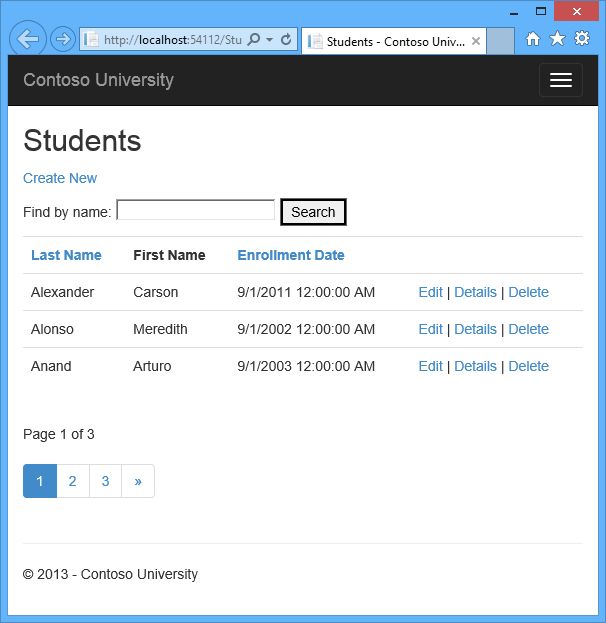View Details for Alonso Meredith
606x623 pixels.
(x=475, y=329)
